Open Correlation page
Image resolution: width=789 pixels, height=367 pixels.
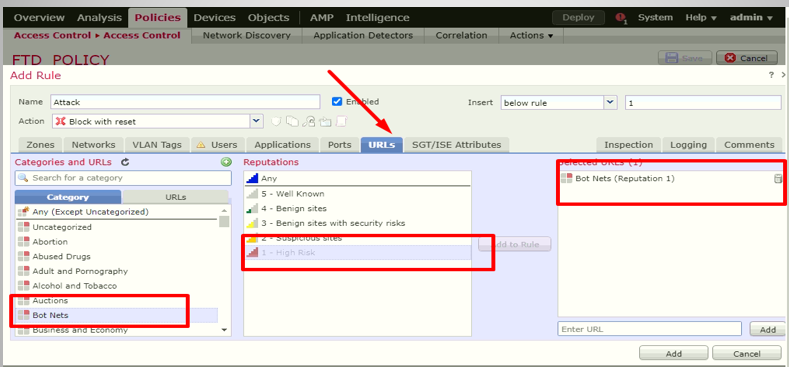(461, 35)
